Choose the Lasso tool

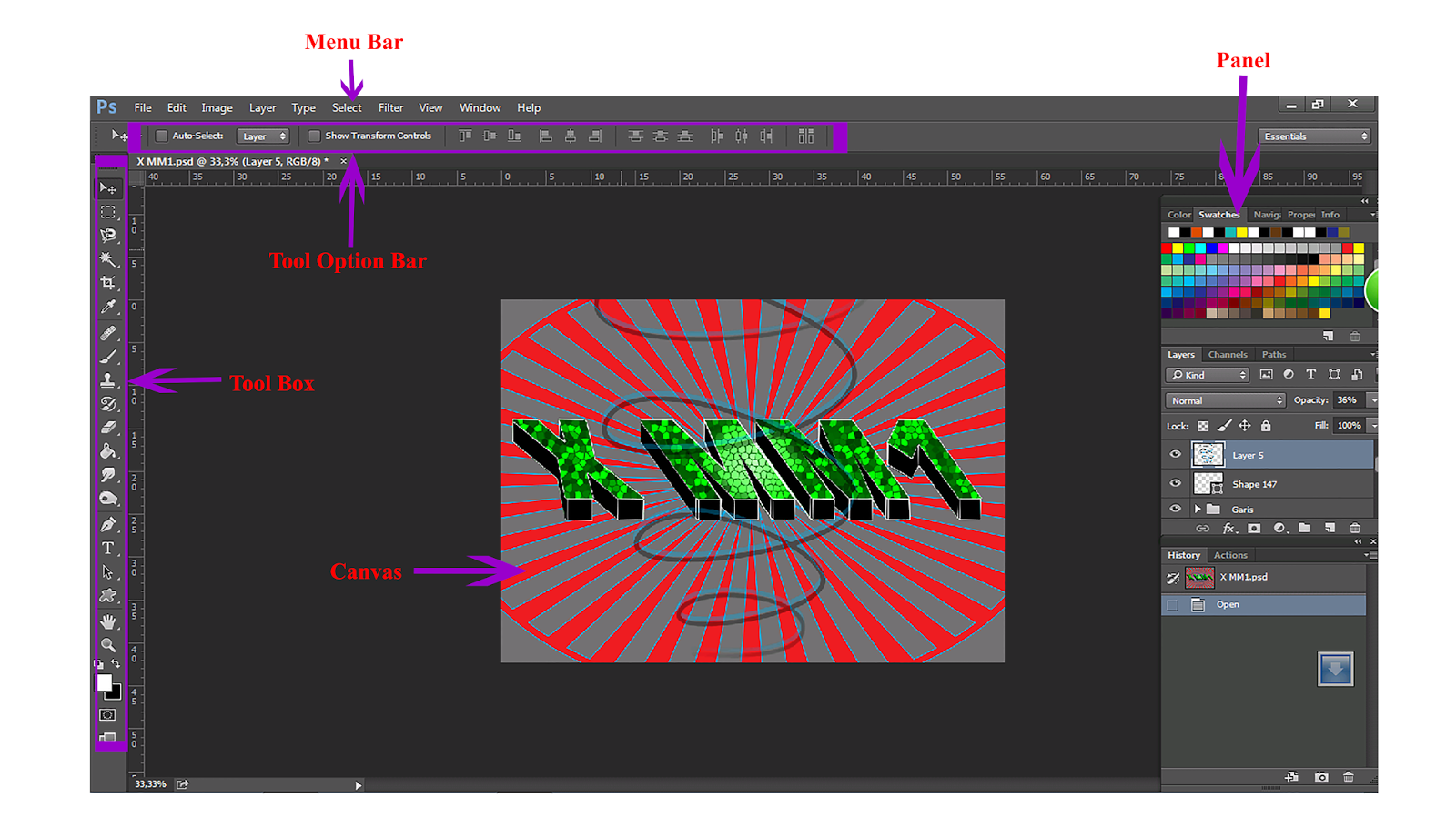point(108,236)
